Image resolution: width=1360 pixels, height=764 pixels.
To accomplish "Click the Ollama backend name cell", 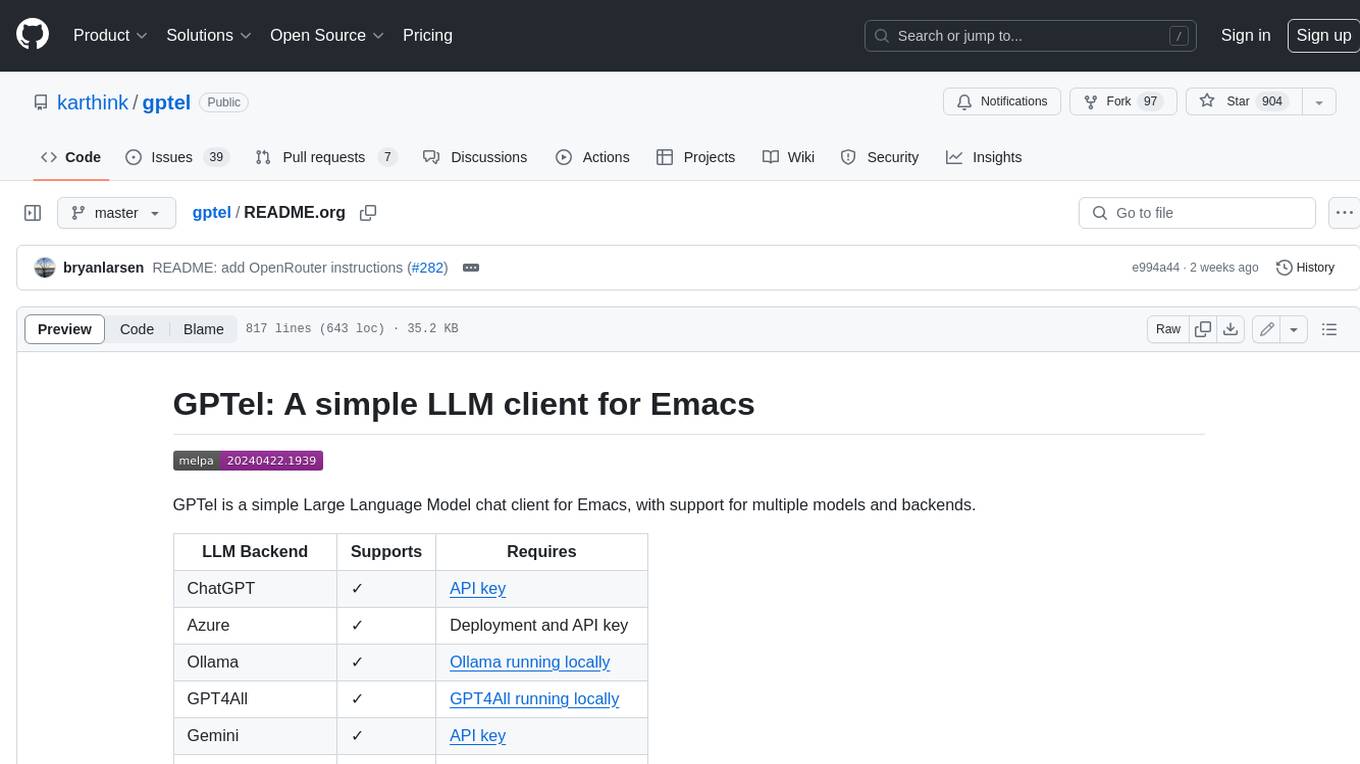I will (255, 662).
